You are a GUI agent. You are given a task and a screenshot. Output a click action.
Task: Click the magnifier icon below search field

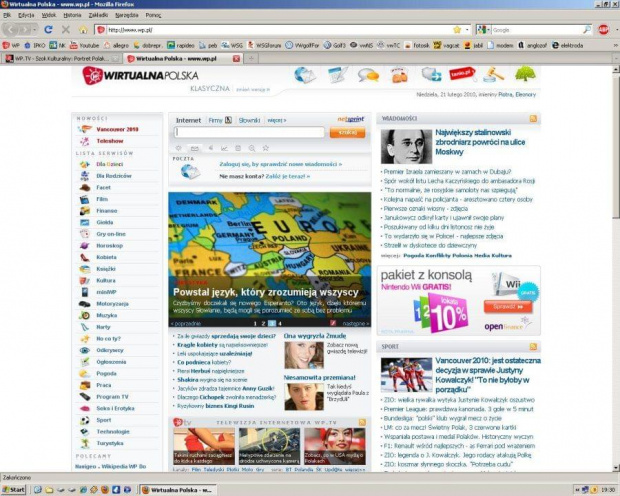pos(252,148)
